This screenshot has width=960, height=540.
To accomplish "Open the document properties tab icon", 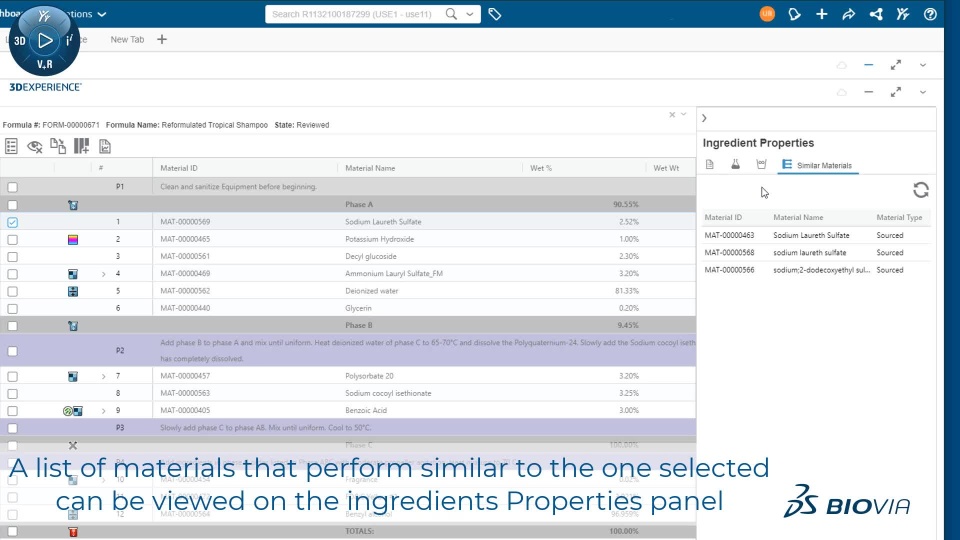I will [x=710, y=164].
